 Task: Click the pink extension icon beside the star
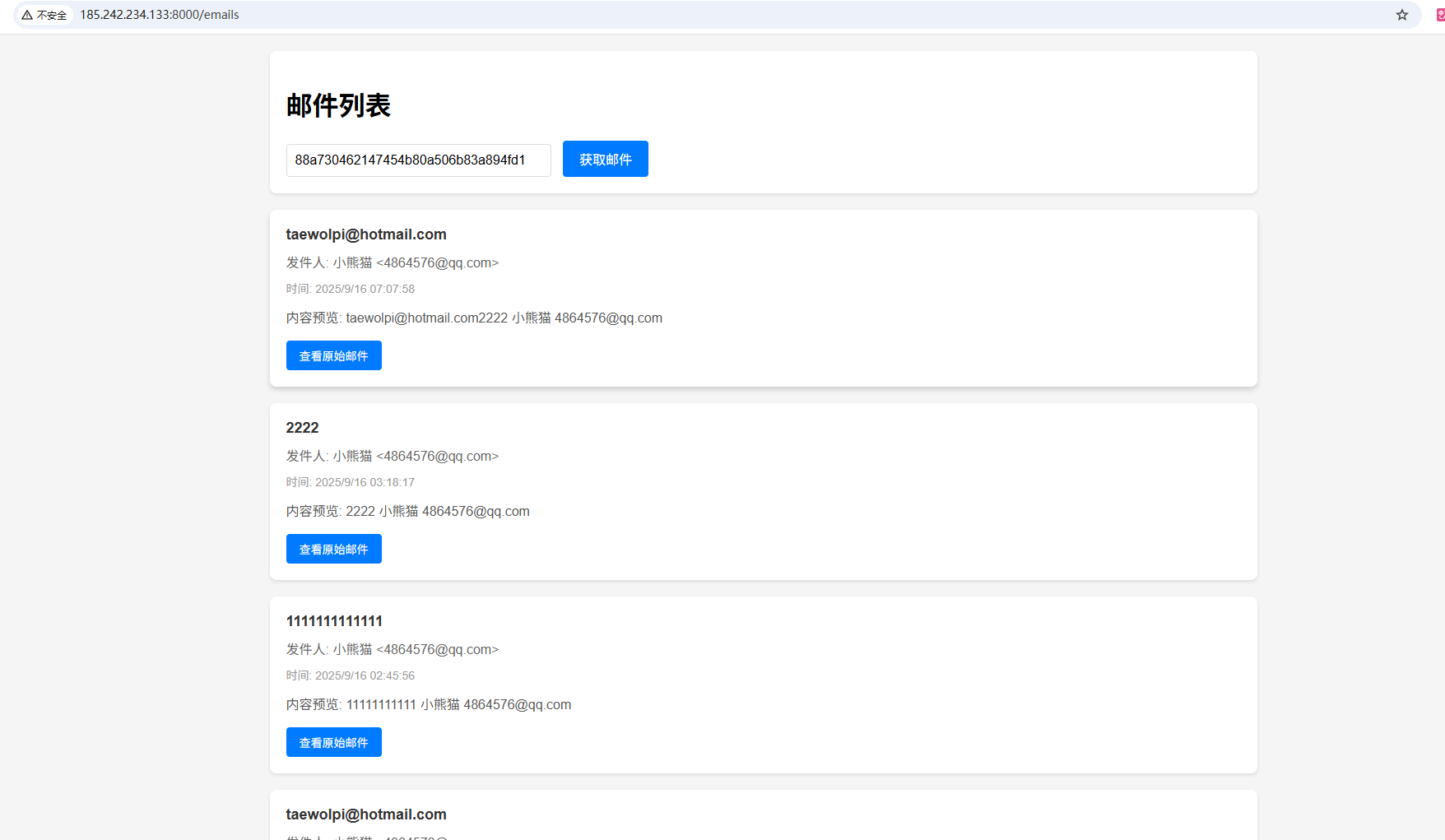click(1439, 15)
